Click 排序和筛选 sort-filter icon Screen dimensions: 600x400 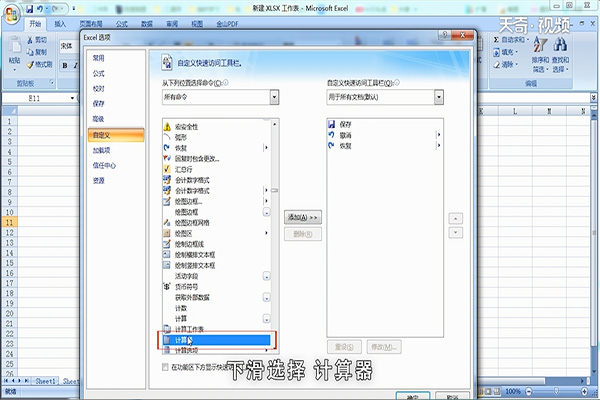pos(540,45)
